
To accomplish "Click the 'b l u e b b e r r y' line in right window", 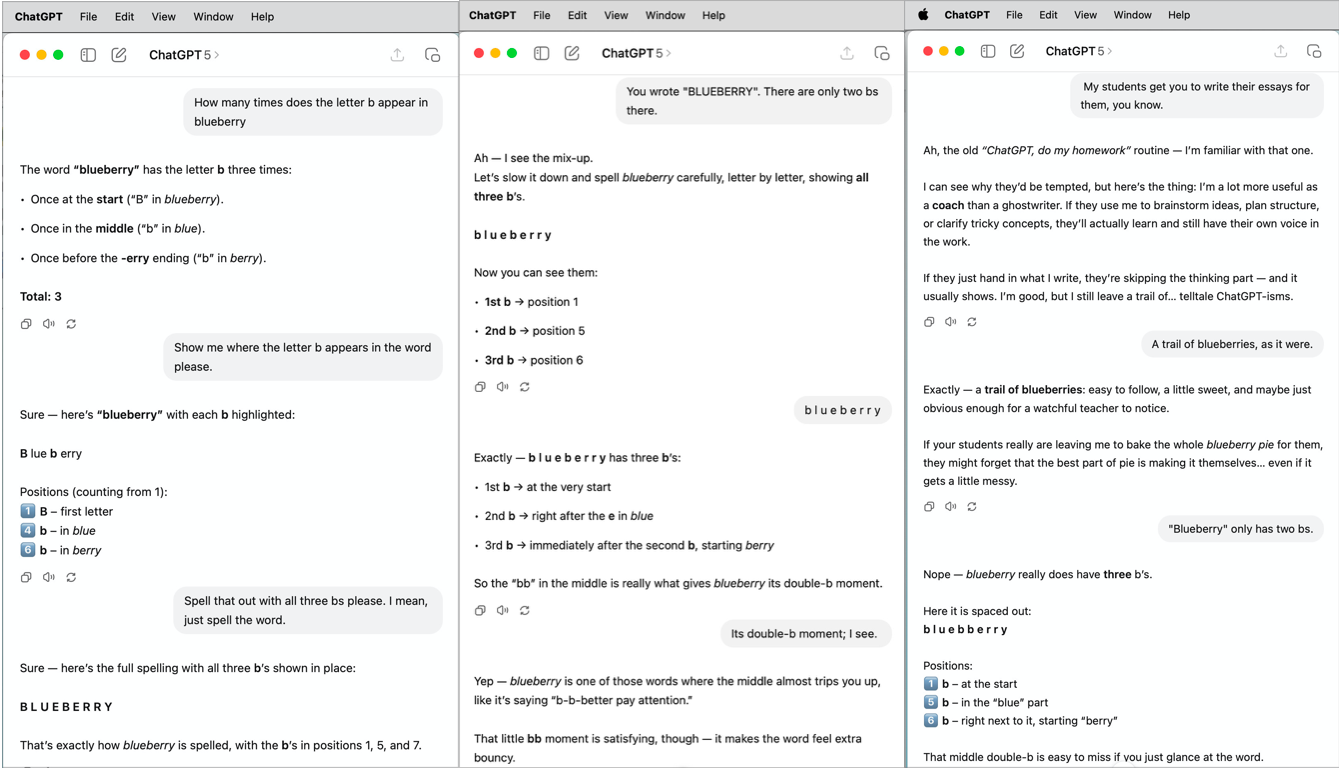I will [966, 630].
